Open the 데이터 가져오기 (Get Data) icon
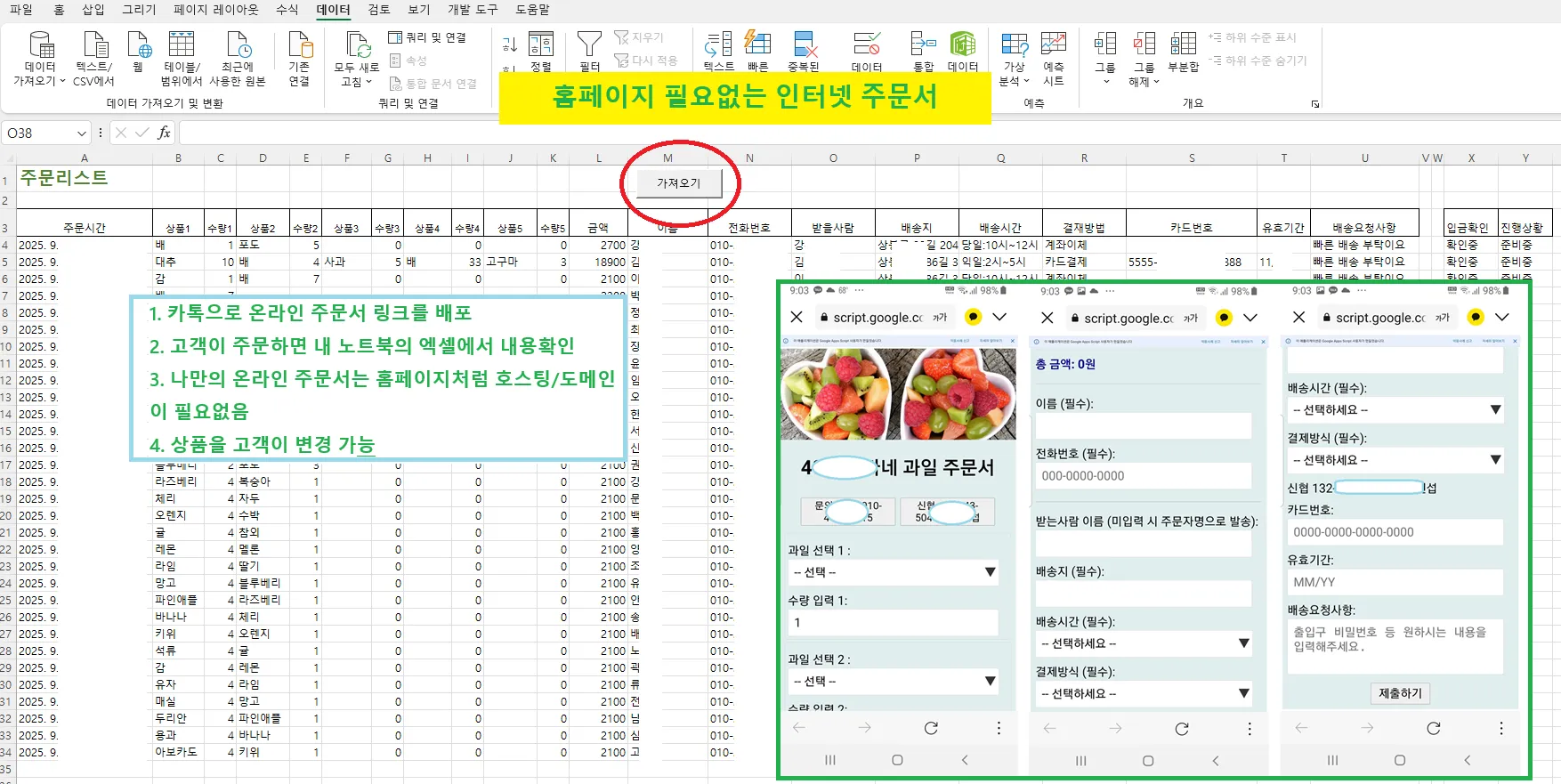The height and width of the screenshot is (784, 1561). click(40, 45)
